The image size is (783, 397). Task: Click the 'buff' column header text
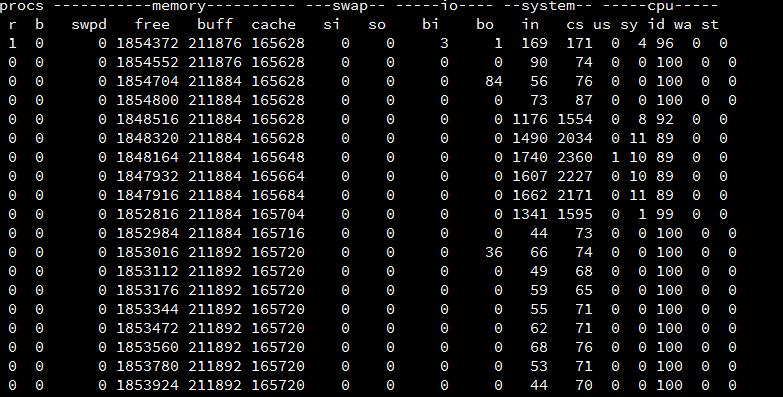click(215, 24)
